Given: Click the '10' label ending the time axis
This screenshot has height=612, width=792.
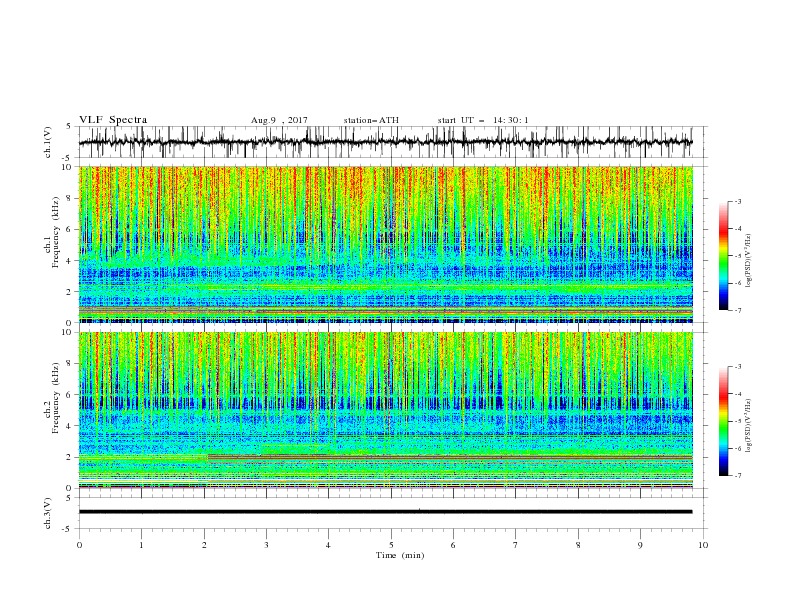Looking at the screenshot, I should [x=703, y=545].
